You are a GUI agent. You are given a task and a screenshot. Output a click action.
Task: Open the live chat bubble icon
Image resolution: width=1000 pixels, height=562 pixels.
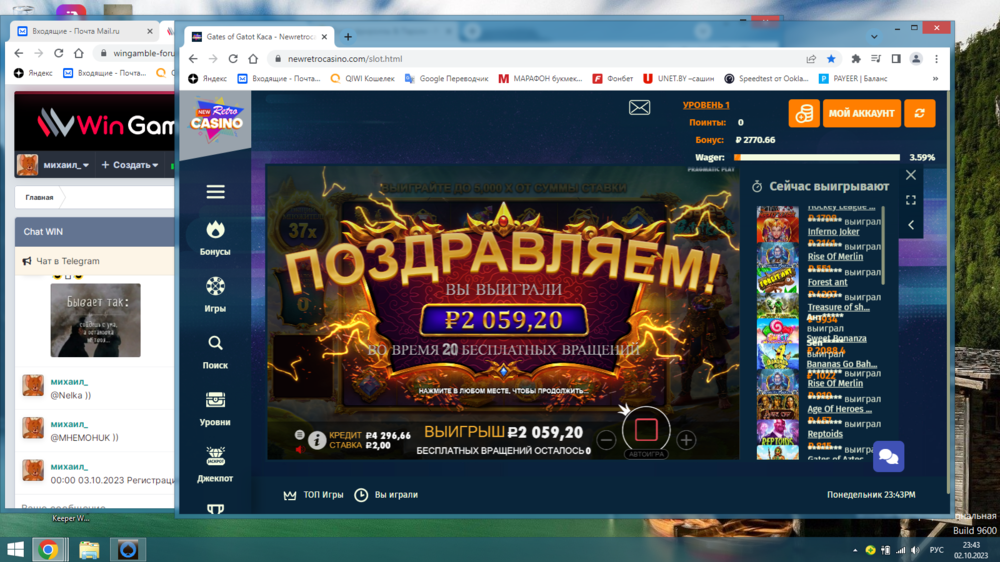[888, 457]
